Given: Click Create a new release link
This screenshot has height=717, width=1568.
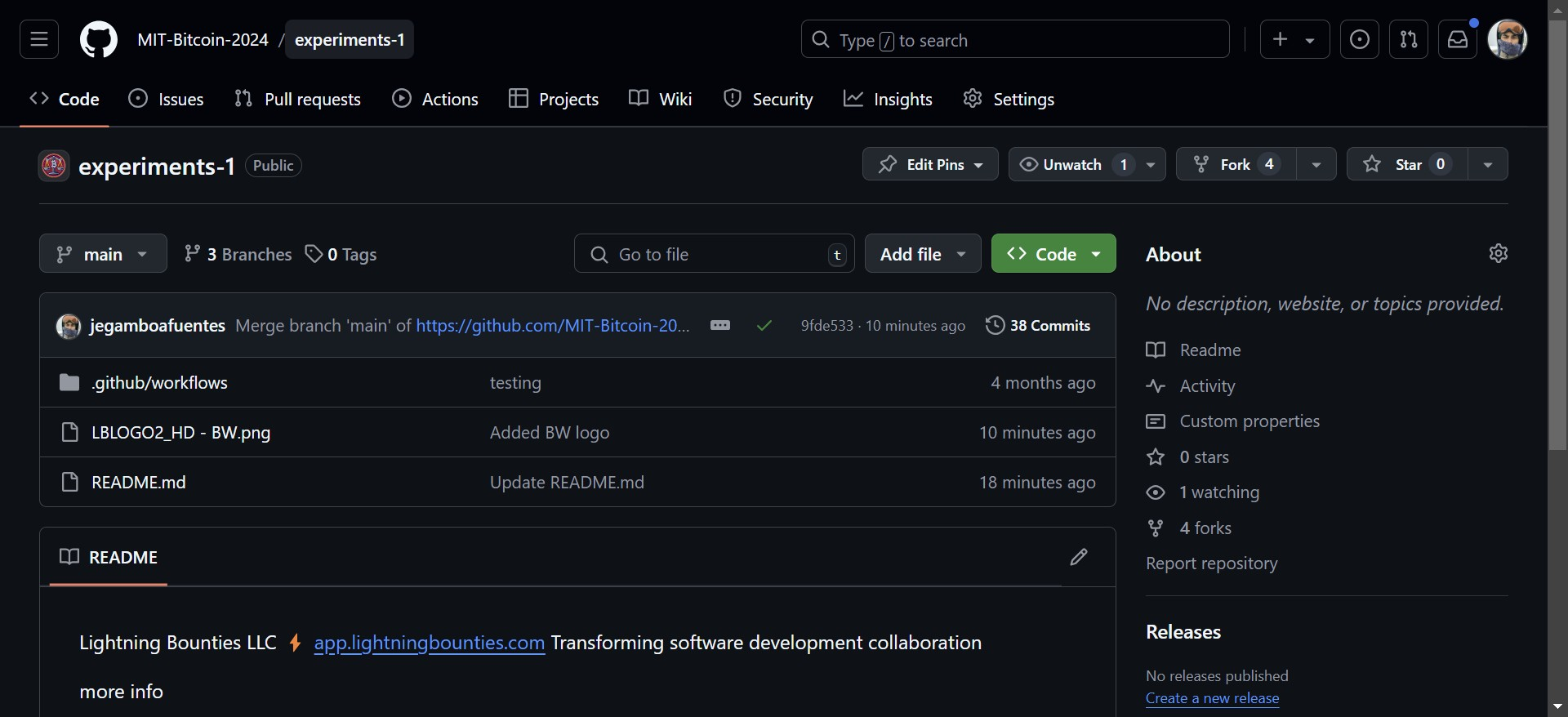Looking at the screenshot, I should (1212, 698).
